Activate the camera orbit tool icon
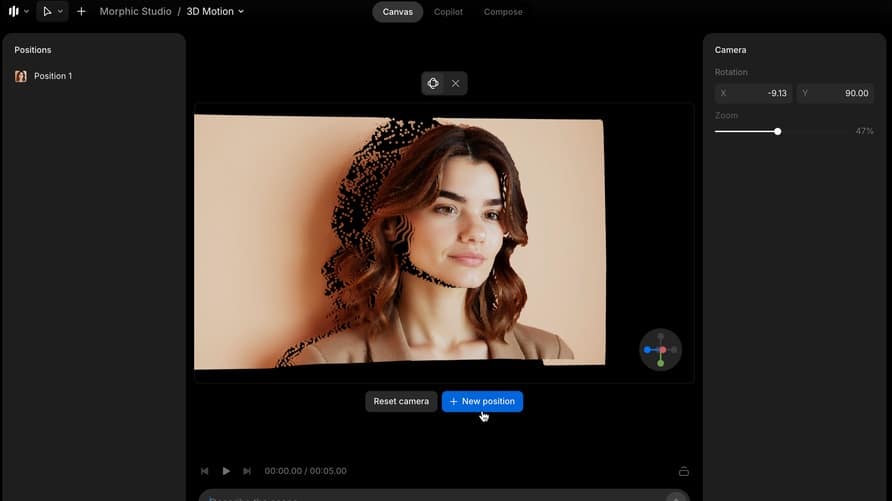Viewport: 892px width, 501px height. click(433, 84)
